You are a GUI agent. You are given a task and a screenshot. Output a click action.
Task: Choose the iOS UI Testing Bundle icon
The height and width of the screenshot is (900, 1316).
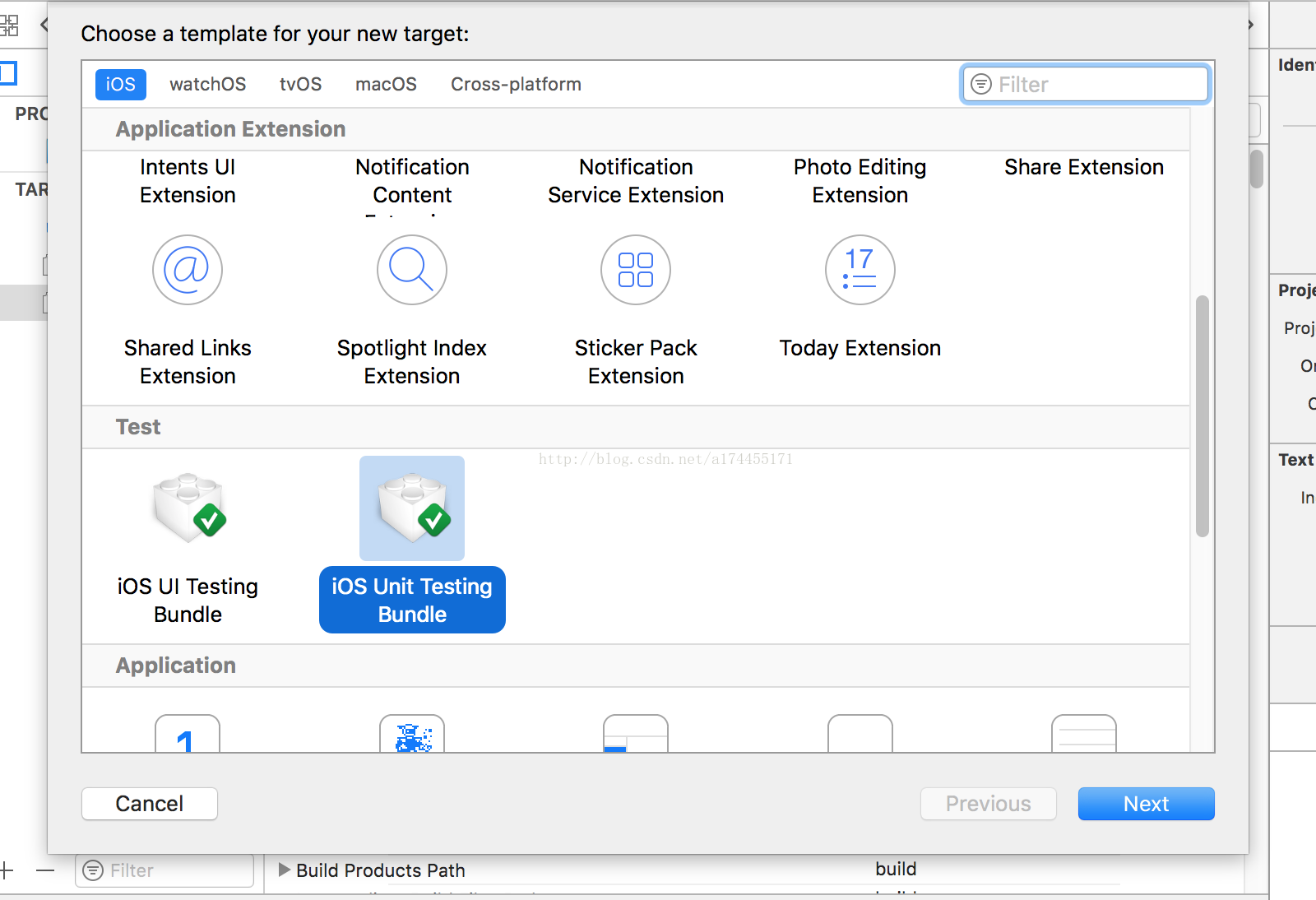tap(188, 508)
